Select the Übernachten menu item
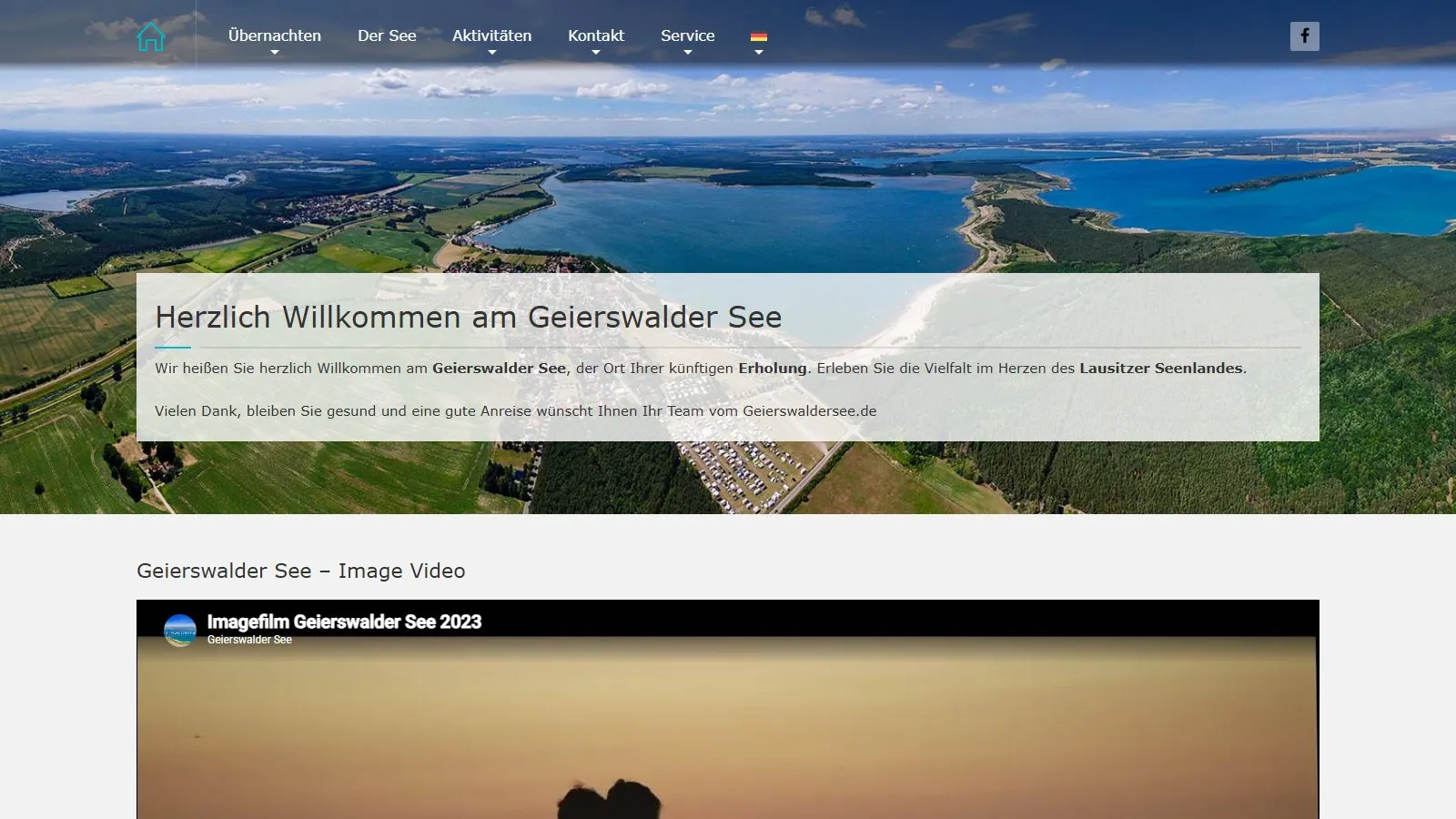The width and height of the screenshot is (1456, 819). pos(275,35)
